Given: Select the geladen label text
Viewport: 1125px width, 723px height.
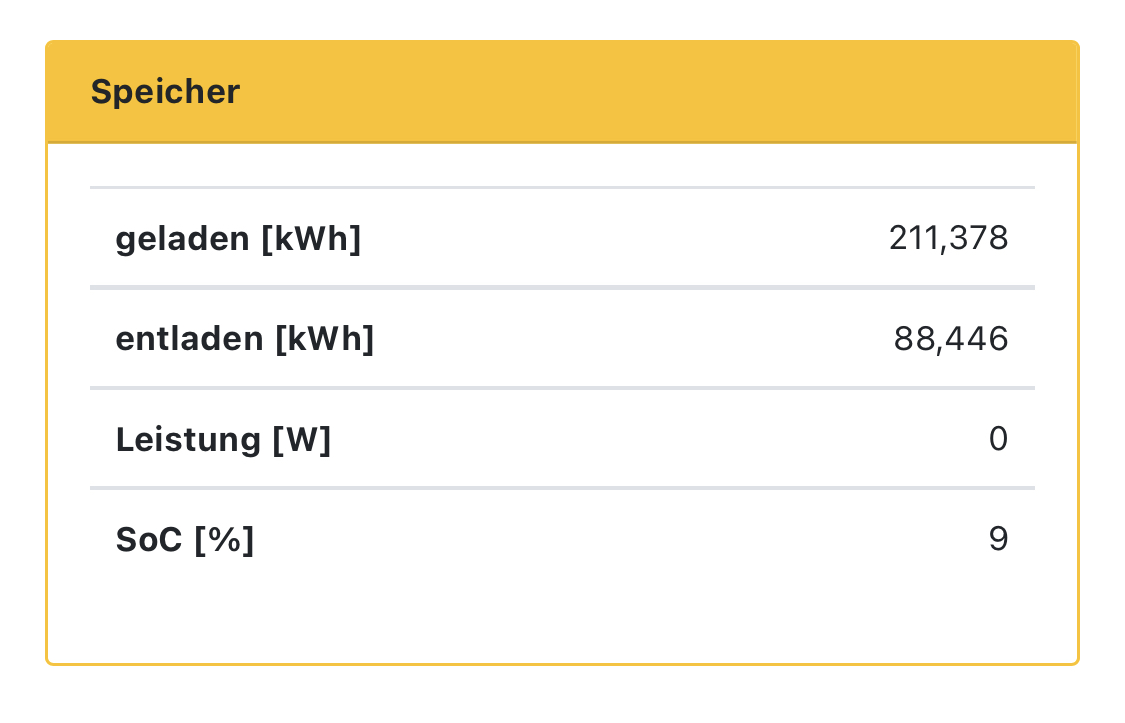Looking at the screenshot, I should point(184,239).
